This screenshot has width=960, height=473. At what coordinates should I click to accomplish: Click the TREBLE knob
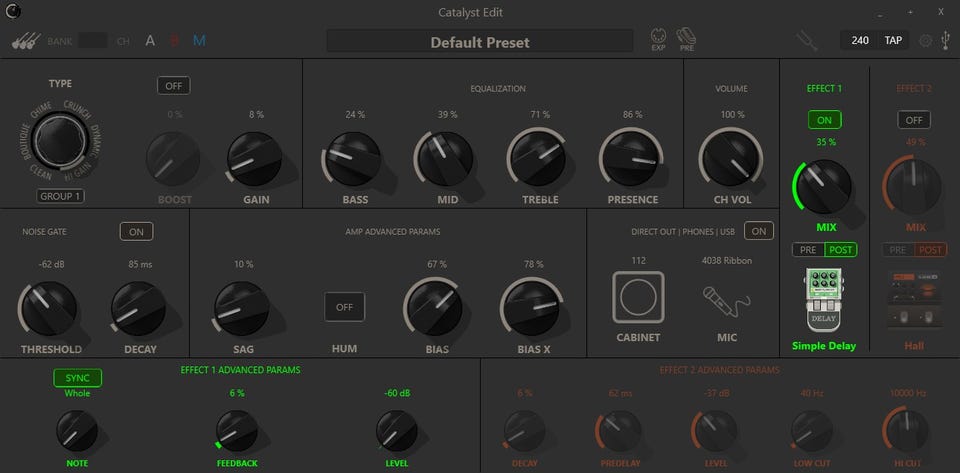pyautogui.click(x=538, y=159)
